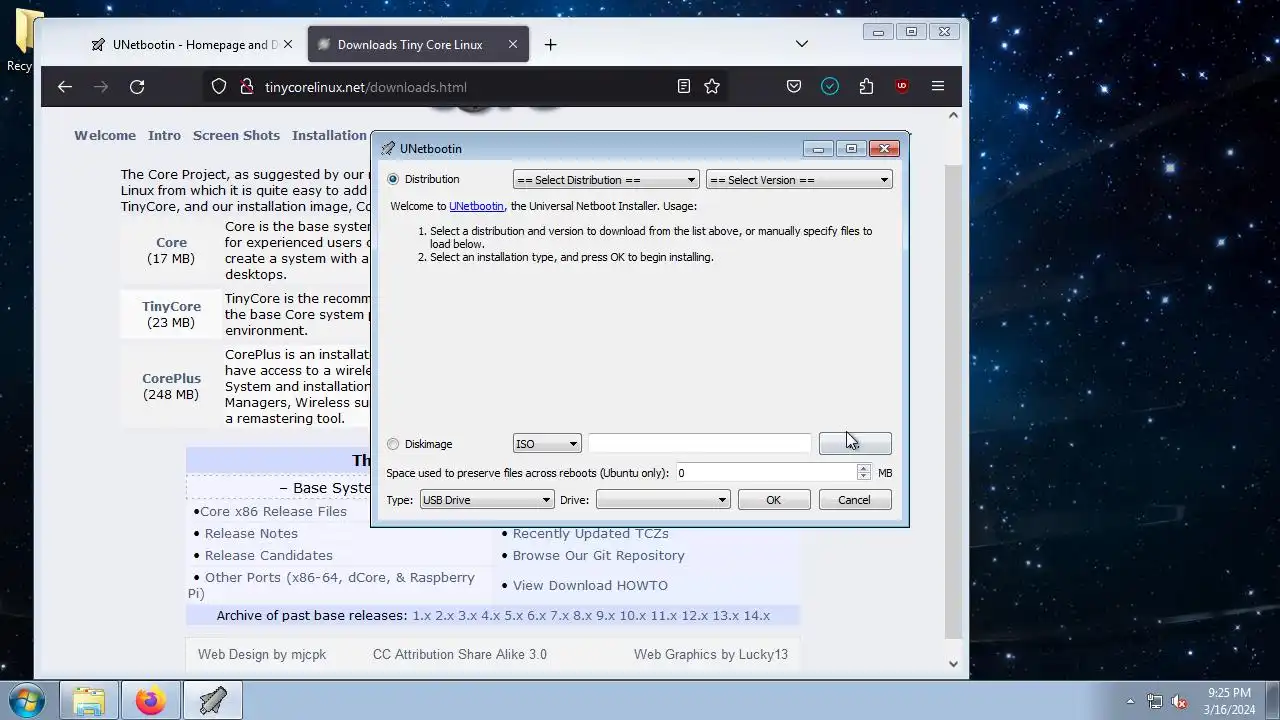Click muted volume tray icon
Viewport: 1280px width, 720px height.
click(x=1179, y=702)
